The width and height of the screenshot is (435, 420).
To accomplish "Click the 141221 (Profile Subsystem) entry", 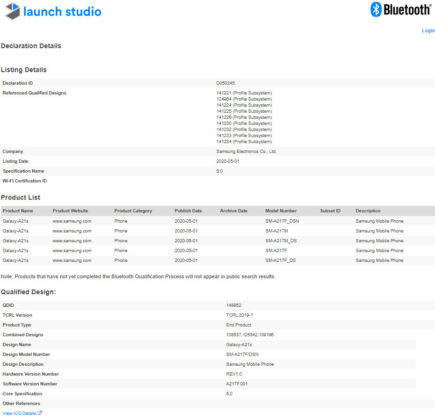I will [x=244, y=93].
